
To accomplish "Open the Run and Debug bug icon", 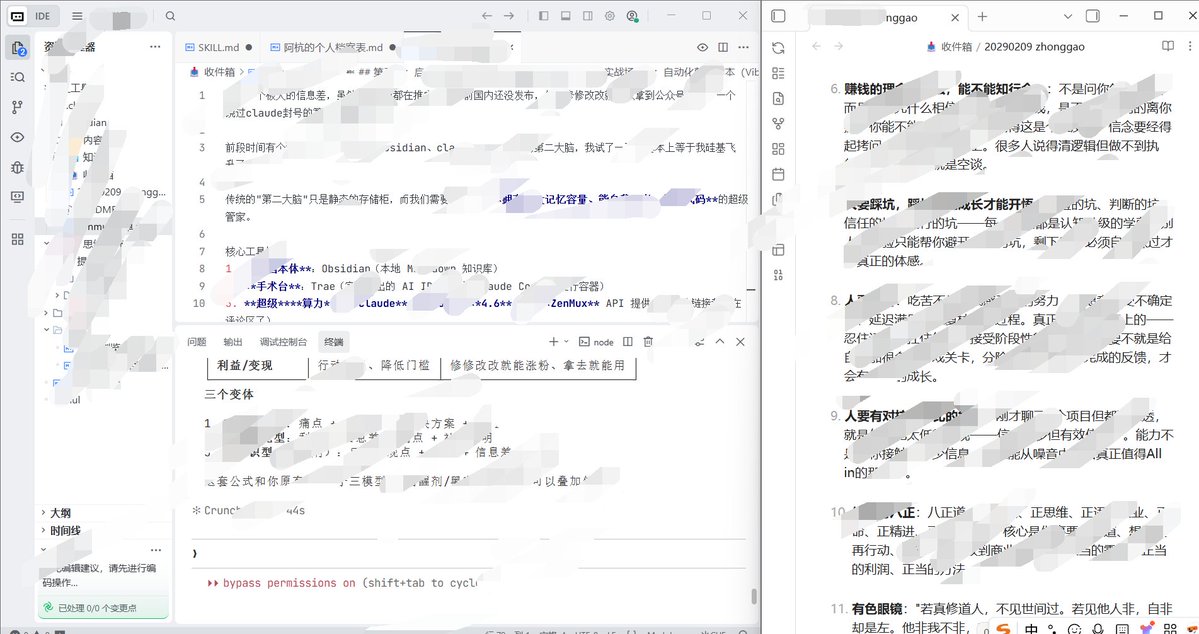I will pyautogui.click(x=18, y=167).
